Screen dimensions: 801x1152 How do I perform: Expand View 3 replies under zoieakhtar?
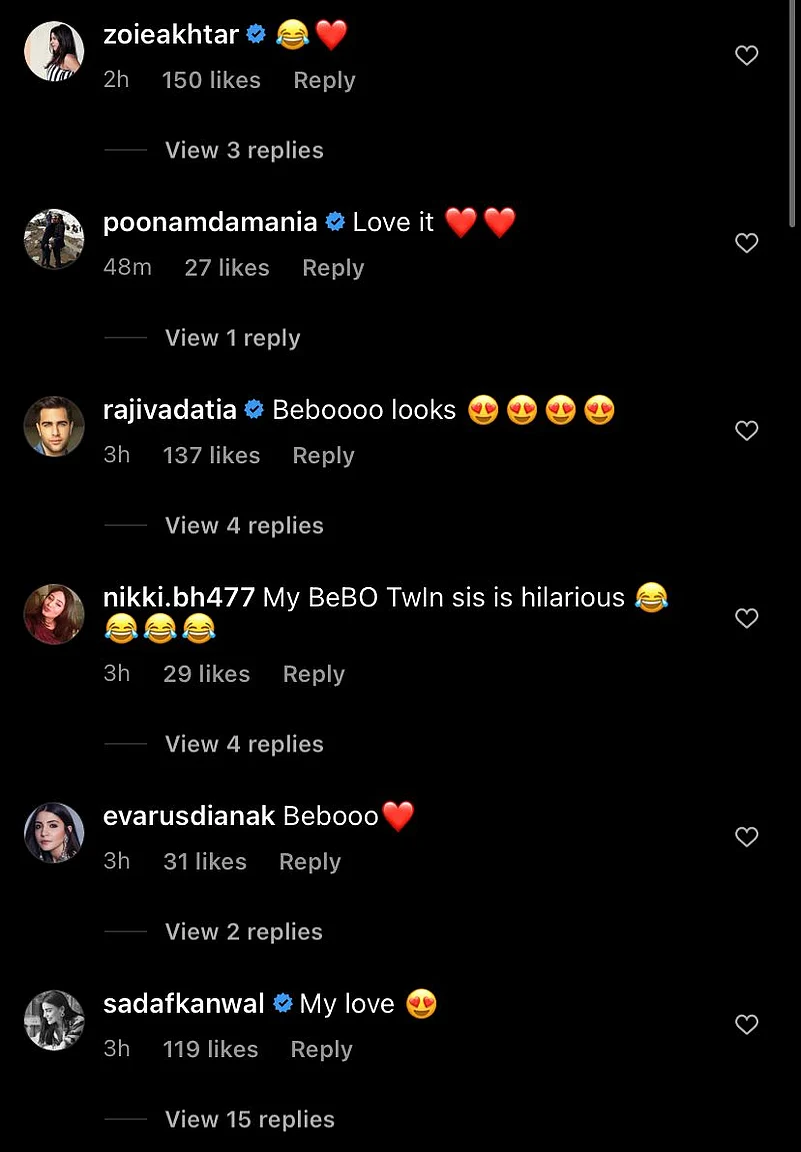(244, 150)
